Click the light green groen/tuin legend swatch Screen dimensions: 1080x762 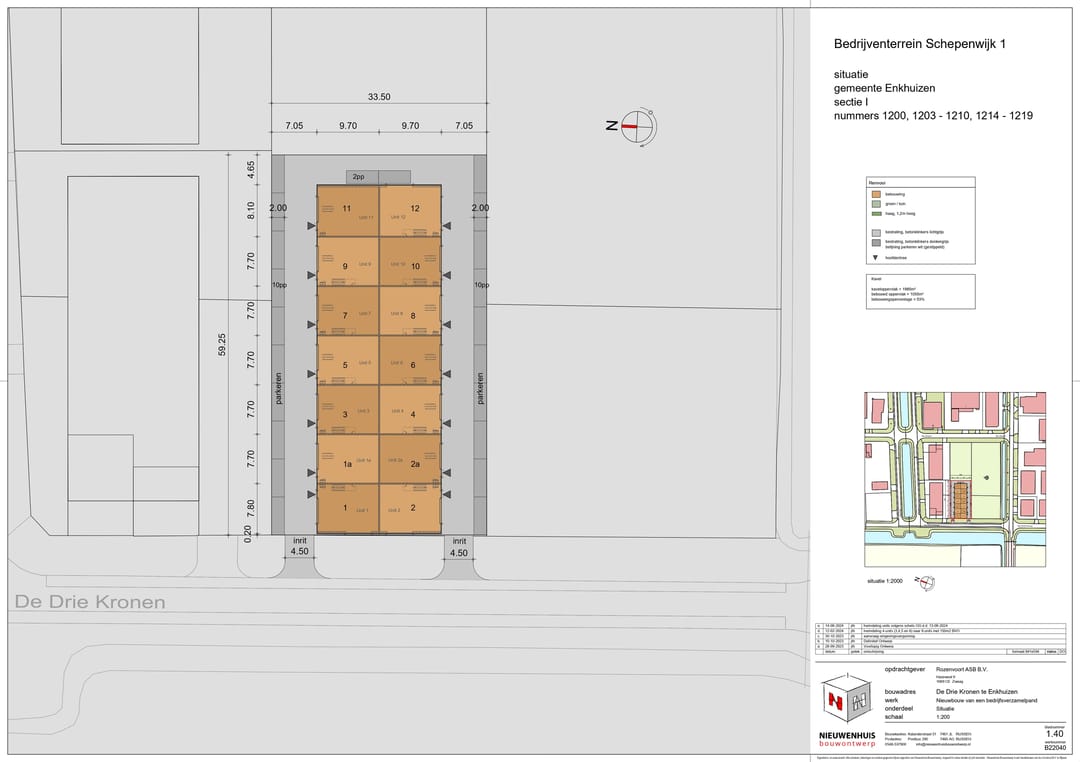[x=876, y=203]
